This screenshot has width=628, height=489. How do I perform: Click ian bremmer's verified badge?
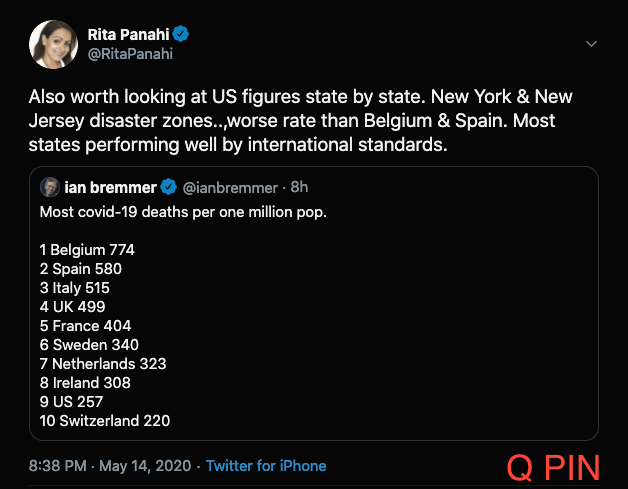coord(169,188)
